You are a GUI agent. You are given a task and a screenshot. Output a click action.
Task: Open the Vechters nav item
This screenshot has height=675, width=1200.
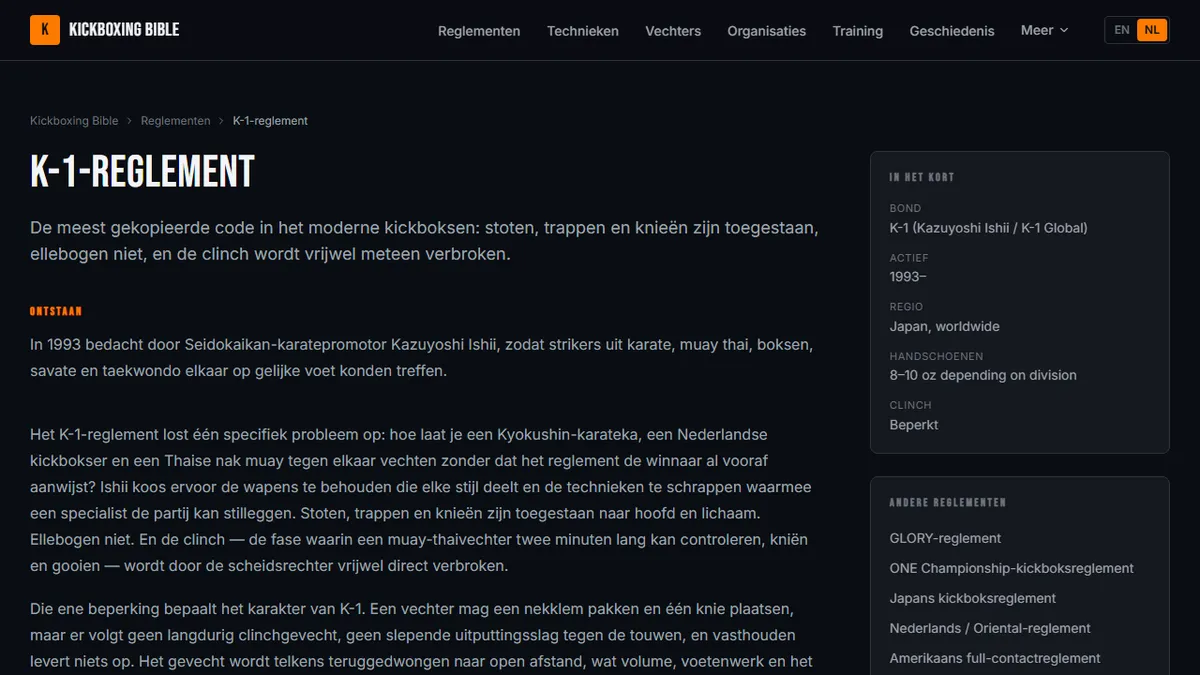673,31
